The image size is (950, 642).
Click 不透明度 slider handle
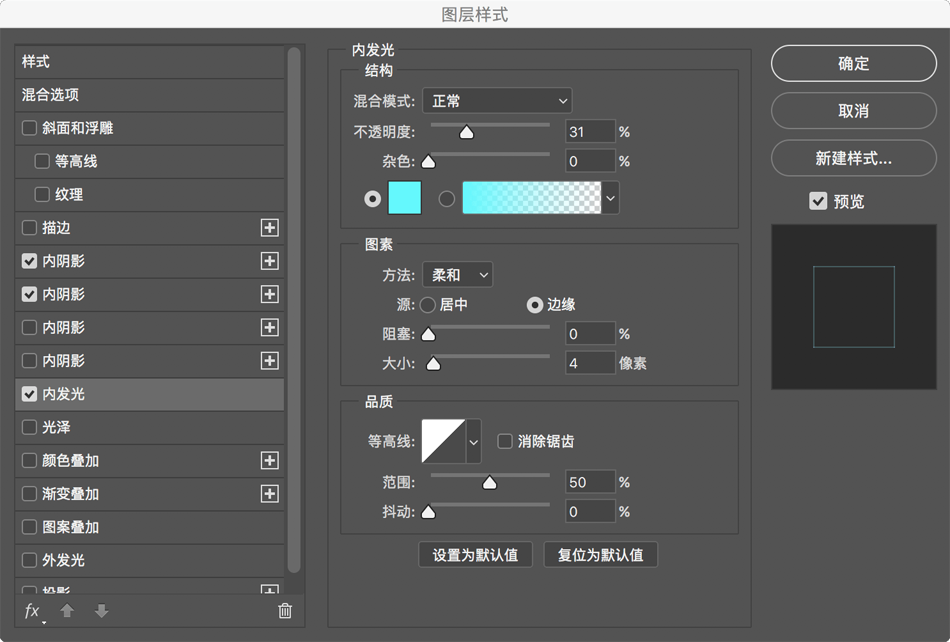467,132
